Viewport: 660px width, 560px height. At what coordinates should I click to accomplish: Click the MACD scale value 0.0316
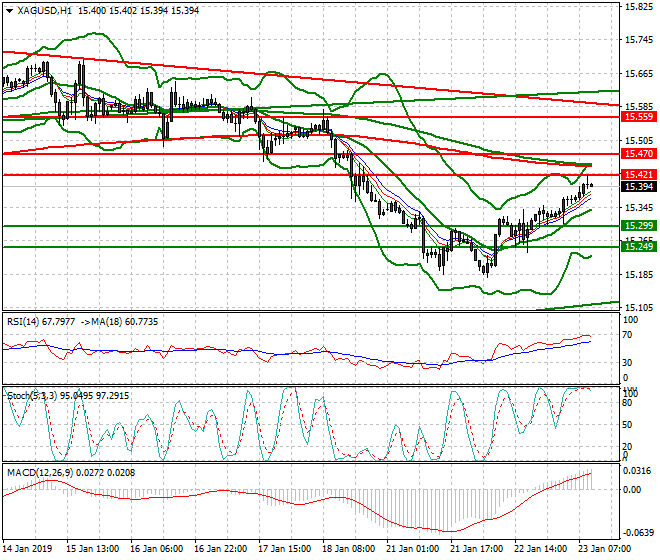pos(638,470)
